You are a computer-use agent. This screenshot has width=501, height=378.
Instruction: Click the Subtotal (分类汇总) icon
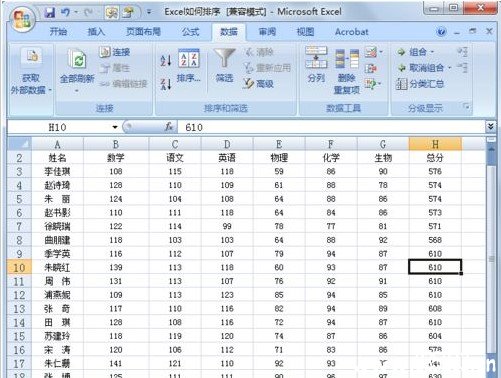(x=401, y=84)
